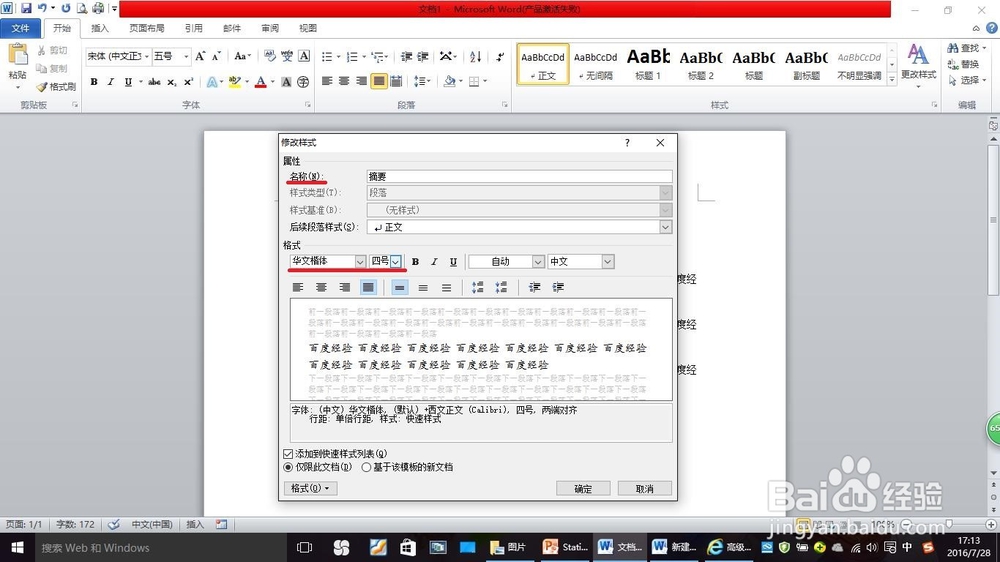
Task: Click the Save icon in quick access toolbar
Action: click(26, 8)
